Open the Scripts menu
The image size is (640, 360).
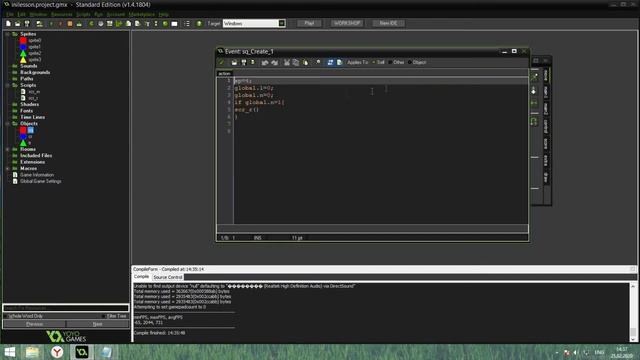pos(83,14)
